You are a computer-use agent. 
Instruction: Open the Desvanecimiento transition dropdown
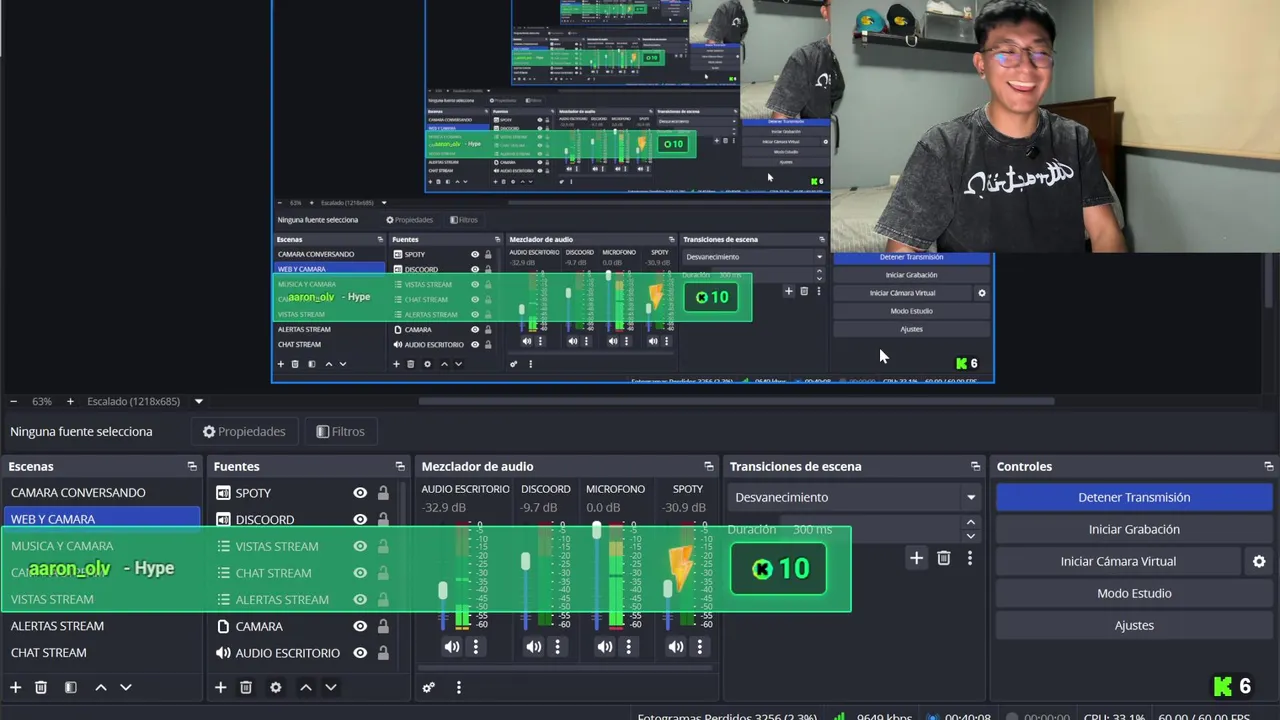(x=856, y=497)
